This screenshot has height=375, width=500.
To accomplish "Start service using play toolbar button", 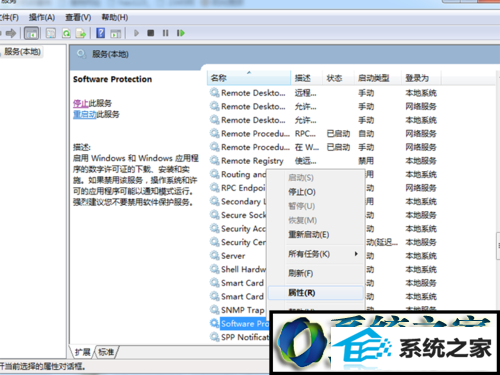I will pyautogui.click(x=136, y=33).
